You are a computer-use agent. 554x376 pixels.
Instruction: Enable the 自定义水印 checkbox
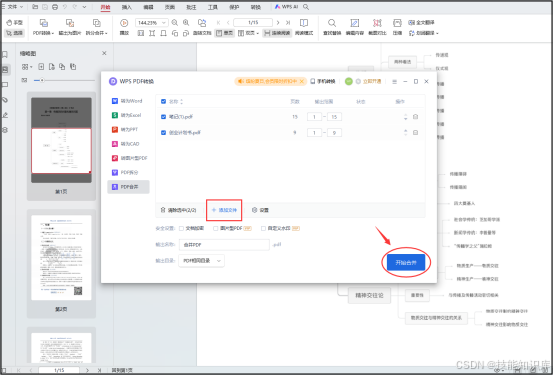click(x=263, y=229)
